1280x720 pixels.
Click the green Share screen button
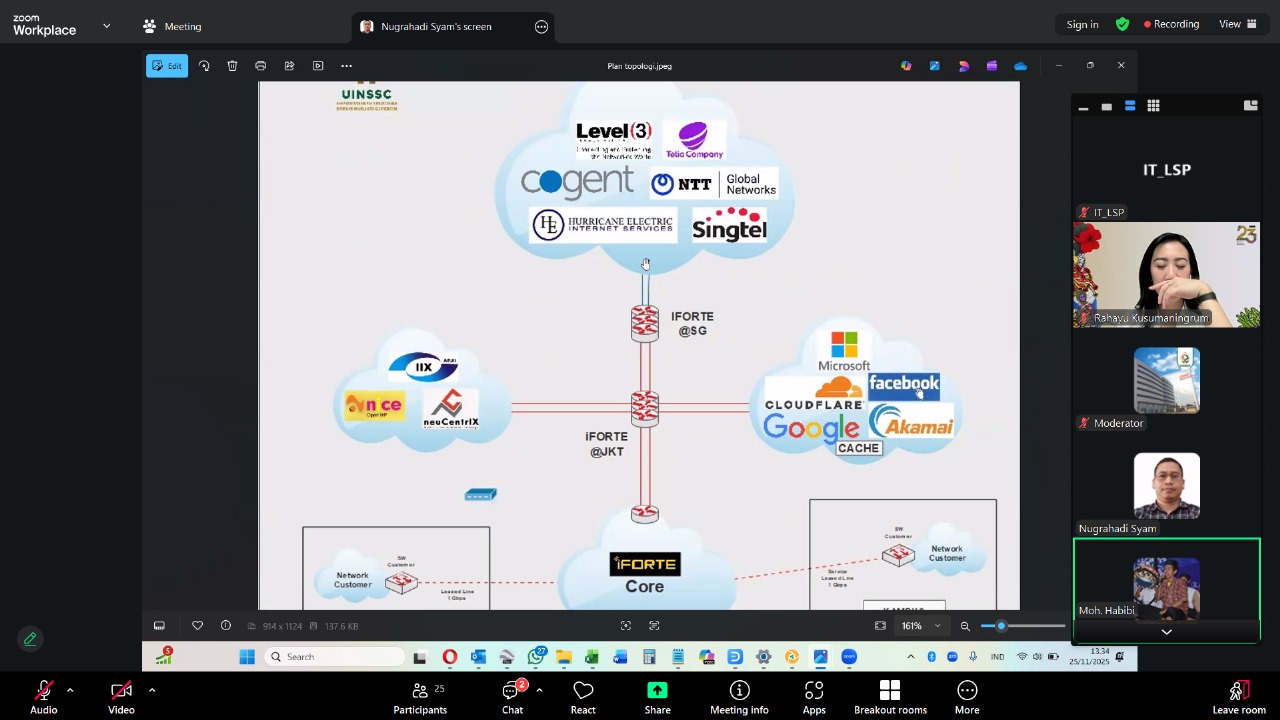657,697
